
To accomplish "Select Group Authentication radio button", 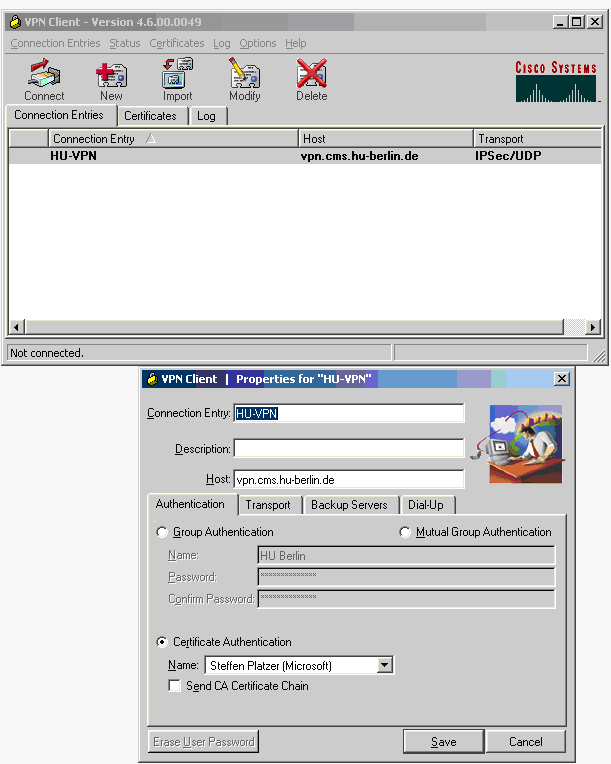I will click(163, 532).
